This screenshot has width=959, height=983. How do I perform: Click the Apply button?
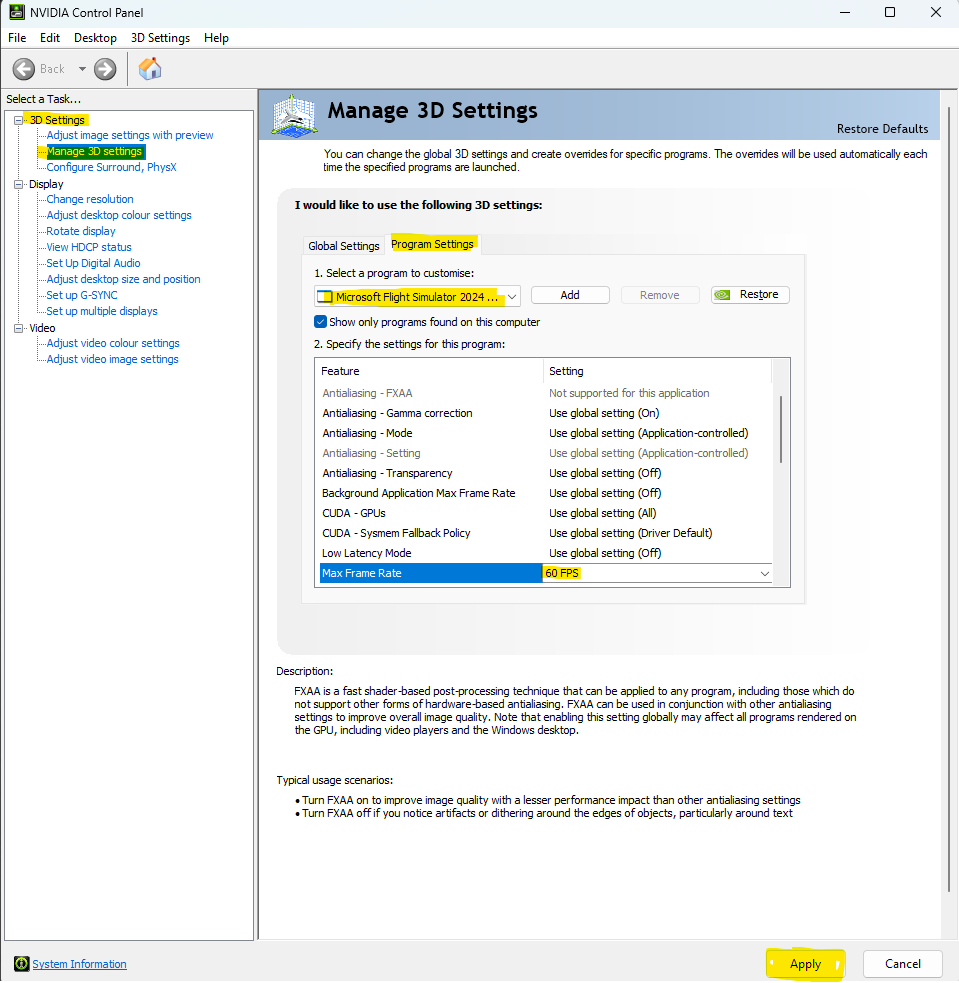pos(805,964)
